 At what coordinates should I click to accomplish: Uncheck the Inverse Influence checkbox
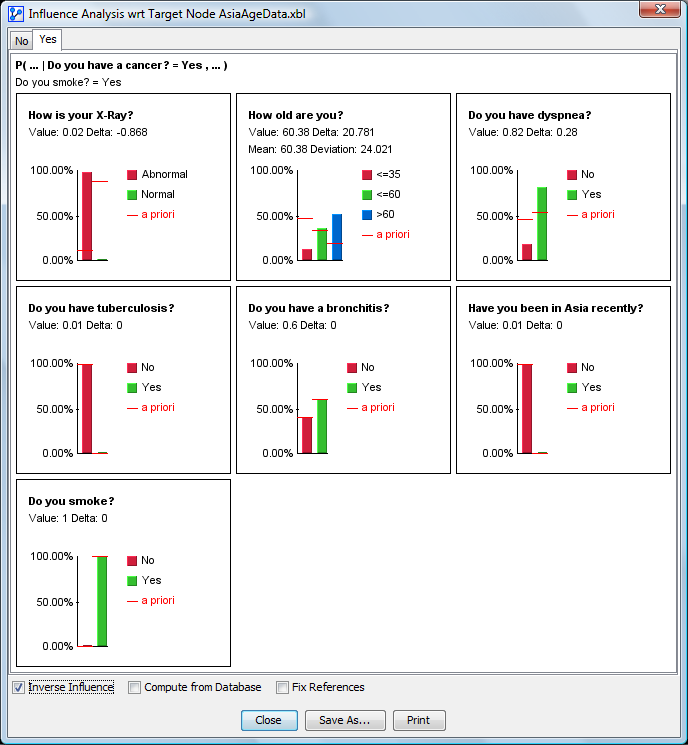[x=18, y=687]
